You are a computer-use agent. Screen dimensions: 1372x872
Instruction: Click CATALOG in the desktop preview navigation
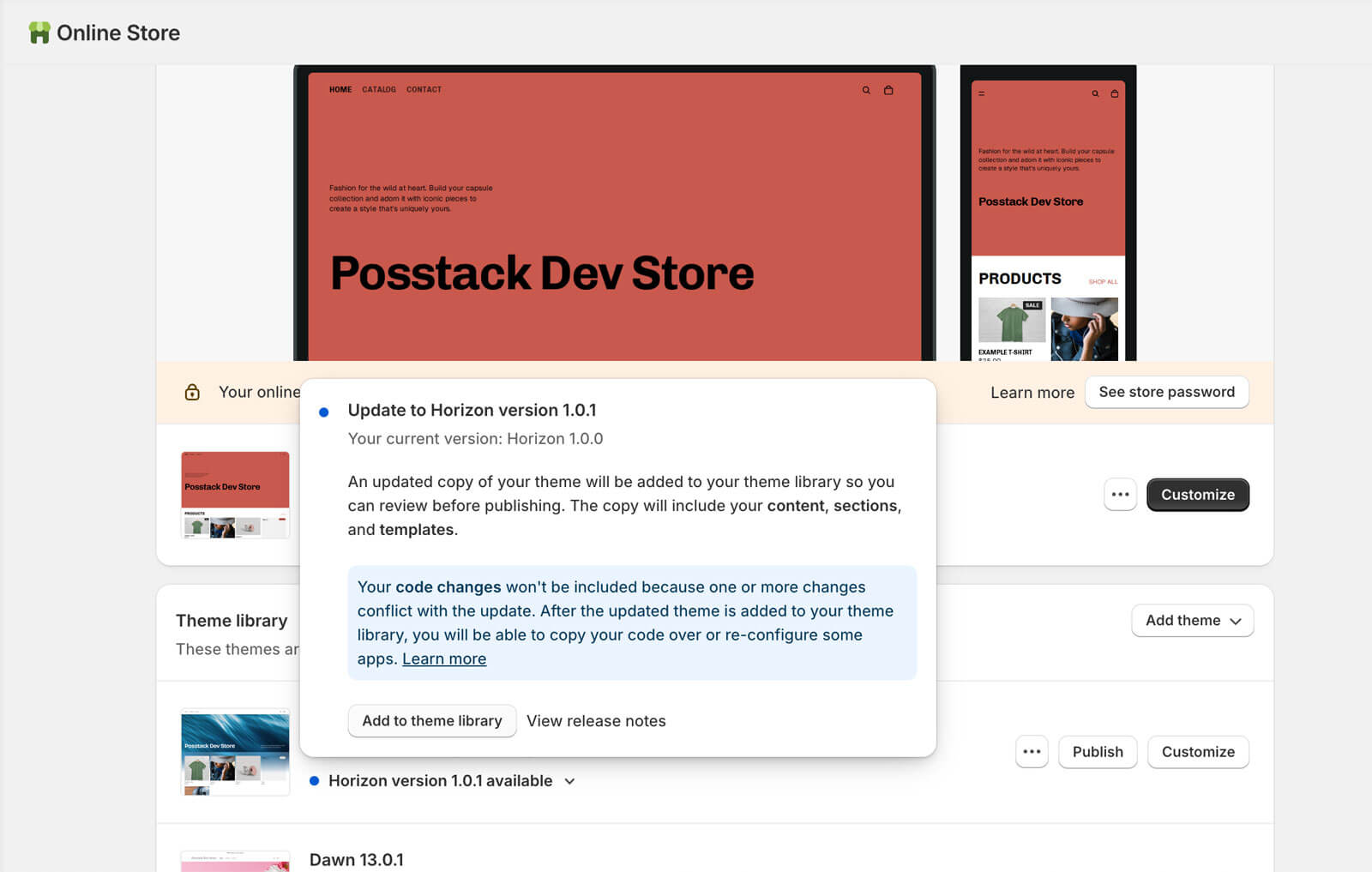pos(379,89)
